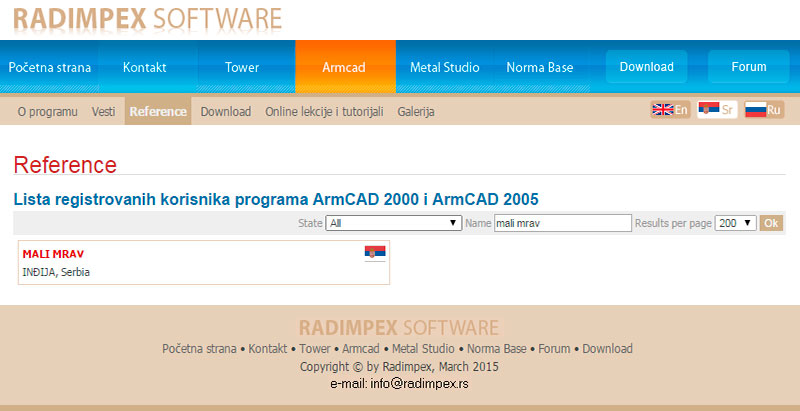The height and width of the screenshot is (411, 800).
Task: Open the O programu sub-tab
Action: (47, 111)
